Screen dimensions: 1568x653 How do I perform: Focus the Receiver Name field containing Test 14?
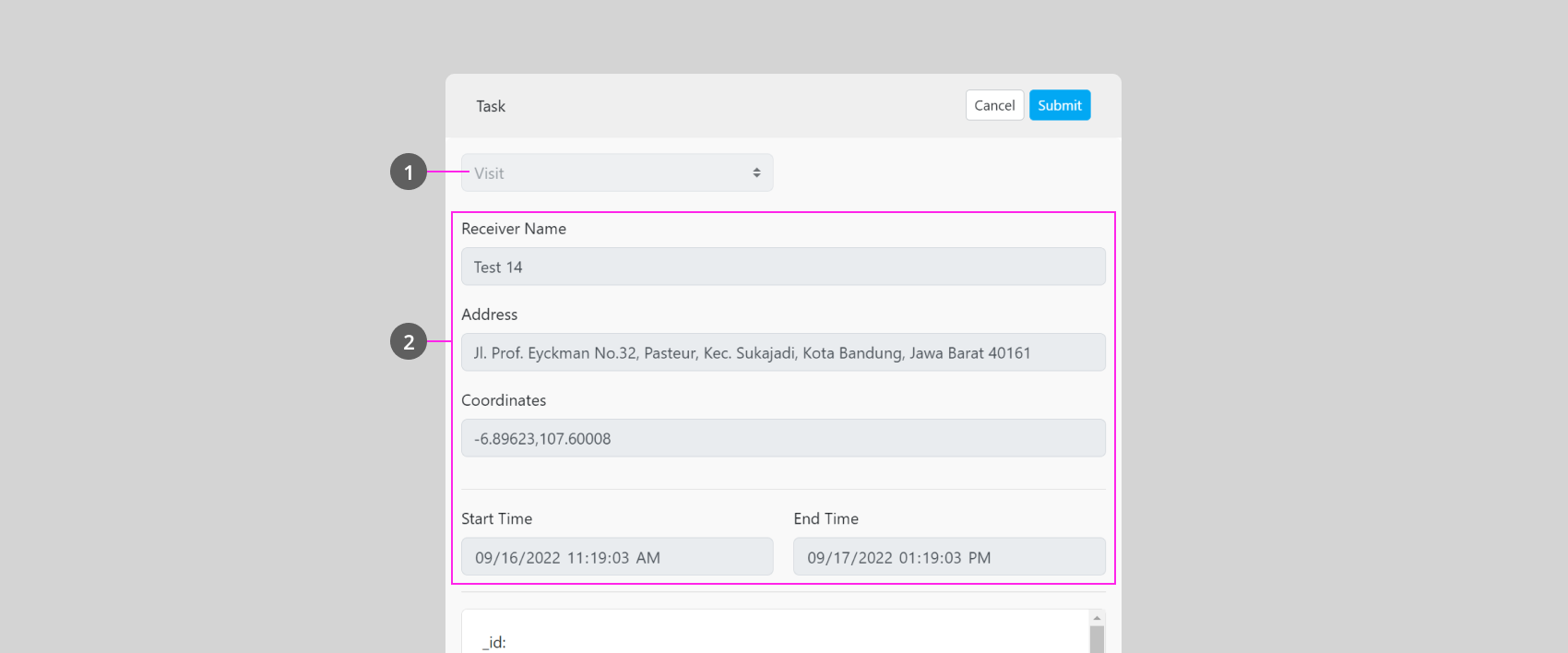coord(782,267)
